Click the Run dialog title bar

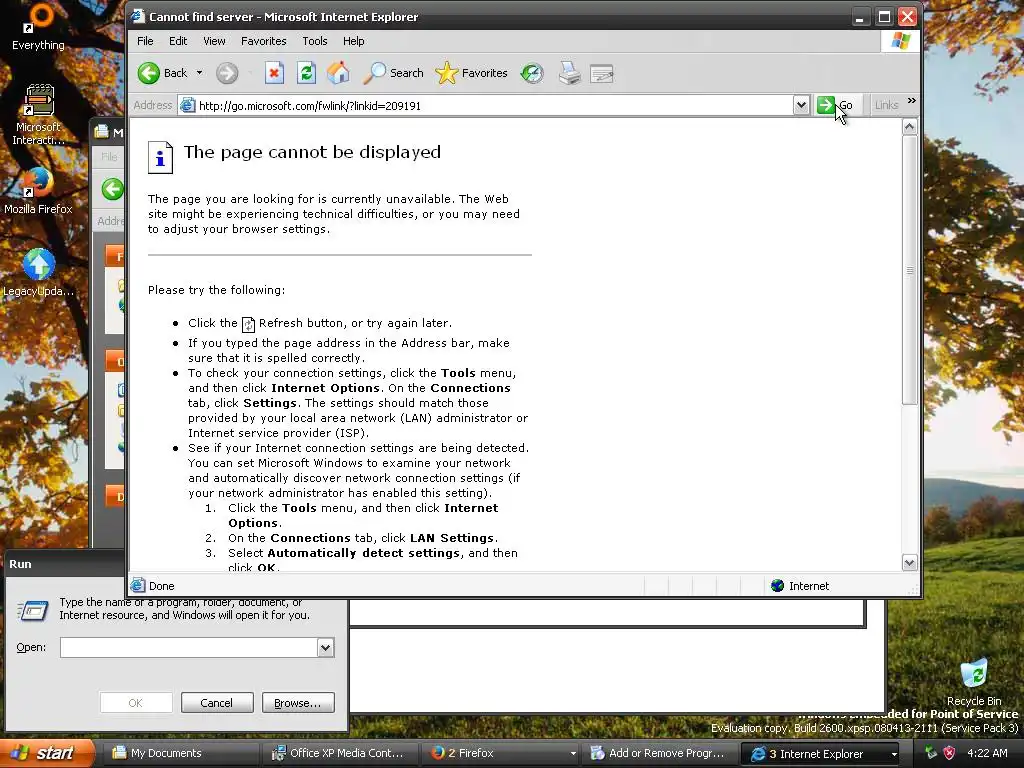point(65,564)
